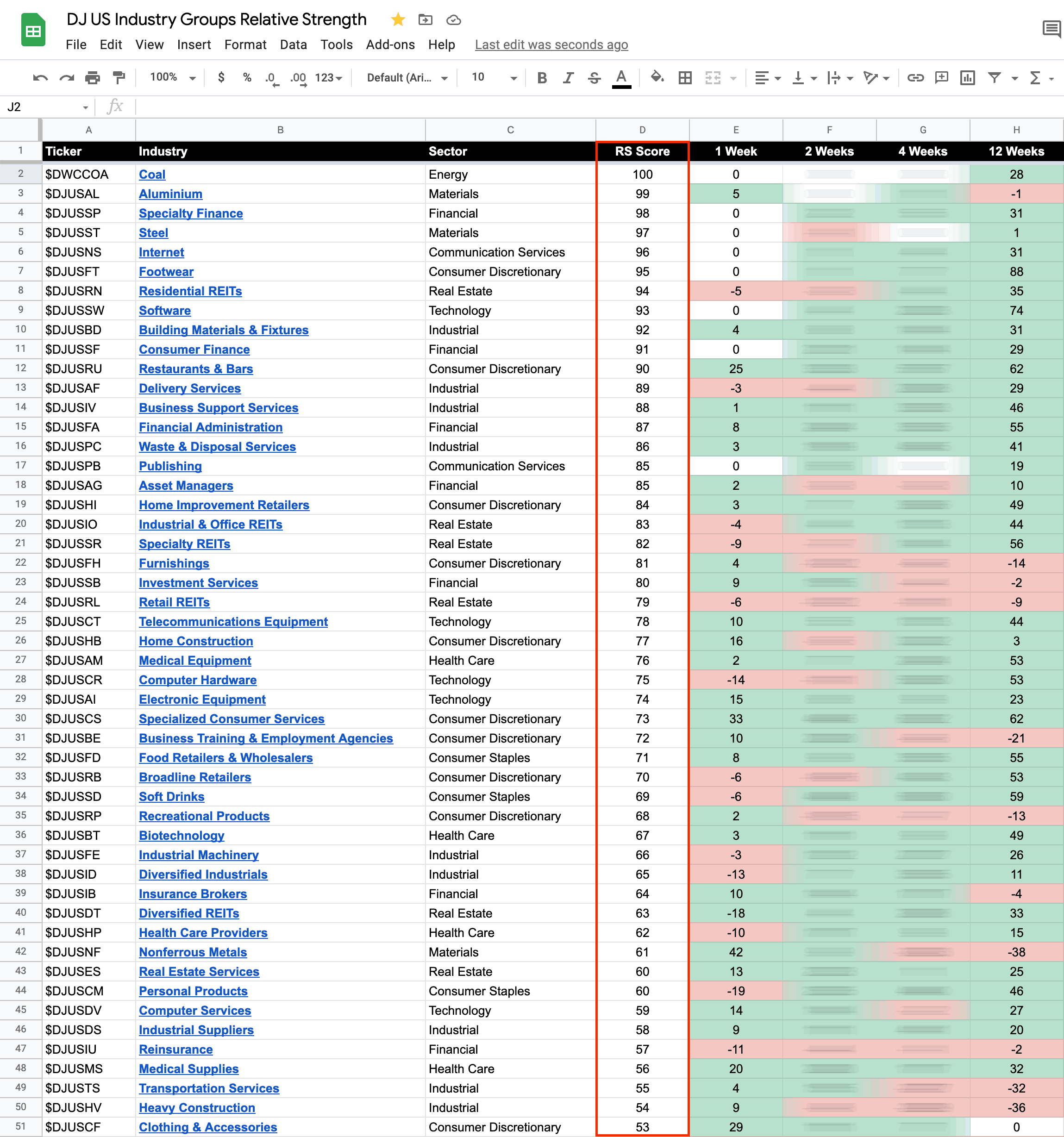Select row 12 header

pyautogui.click(x=20, y=369)
